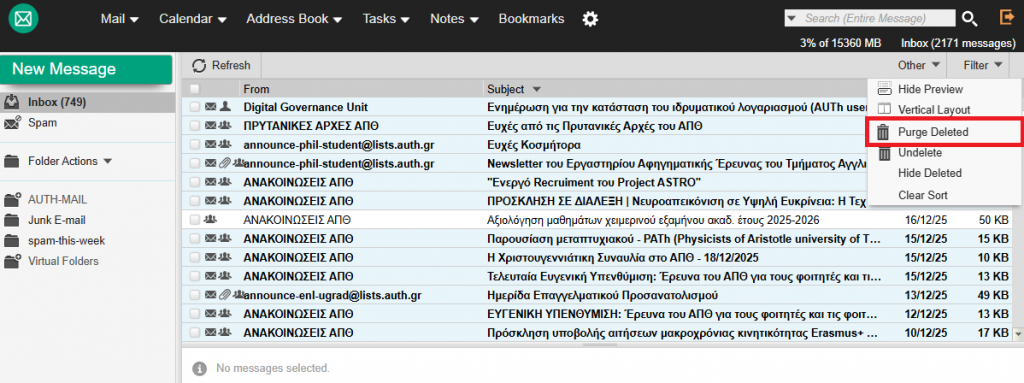Open the settings gear icon
Screen dimensions: 1024x383
[590, 19]
